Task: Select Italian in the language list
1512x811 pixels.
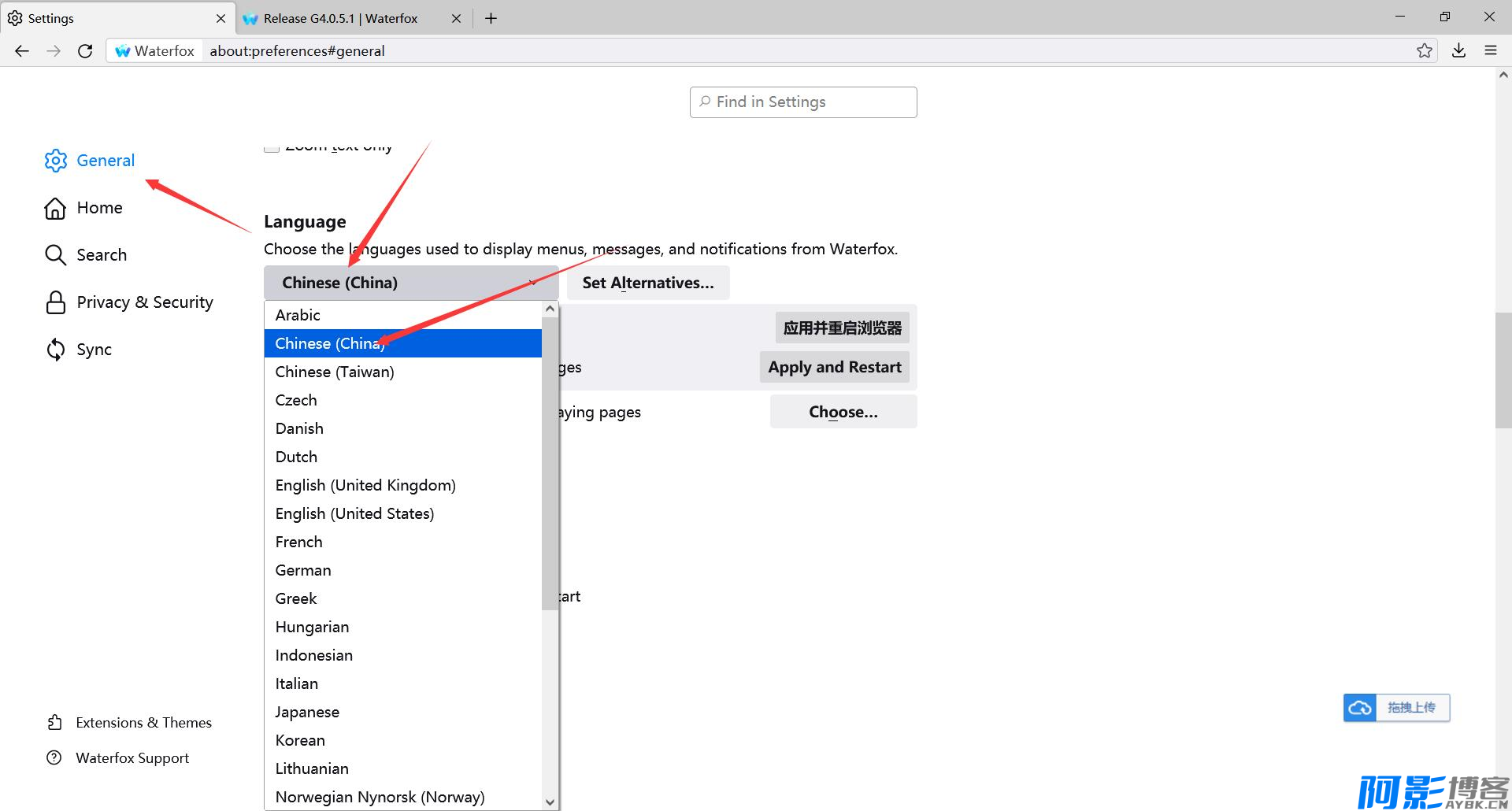Action: (403, 683)
